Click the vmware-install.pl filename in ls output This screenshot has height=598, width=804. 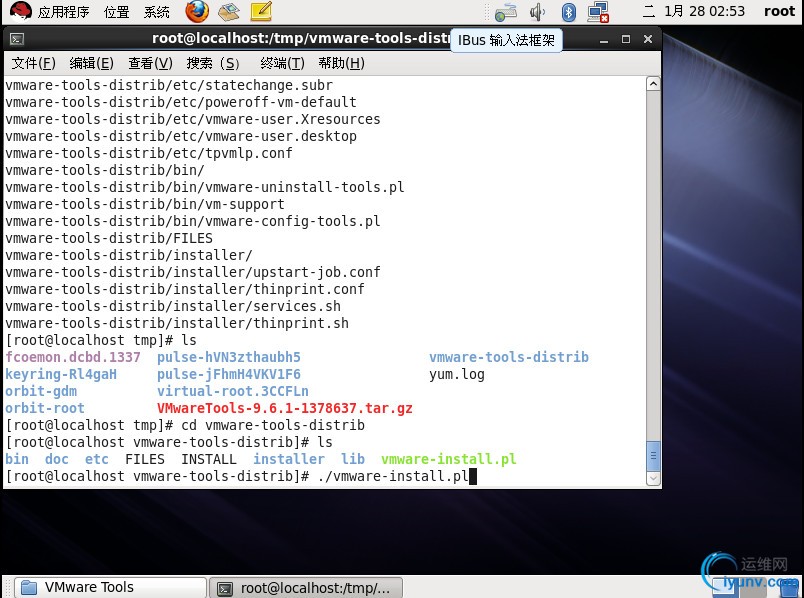tap(449, 459)
